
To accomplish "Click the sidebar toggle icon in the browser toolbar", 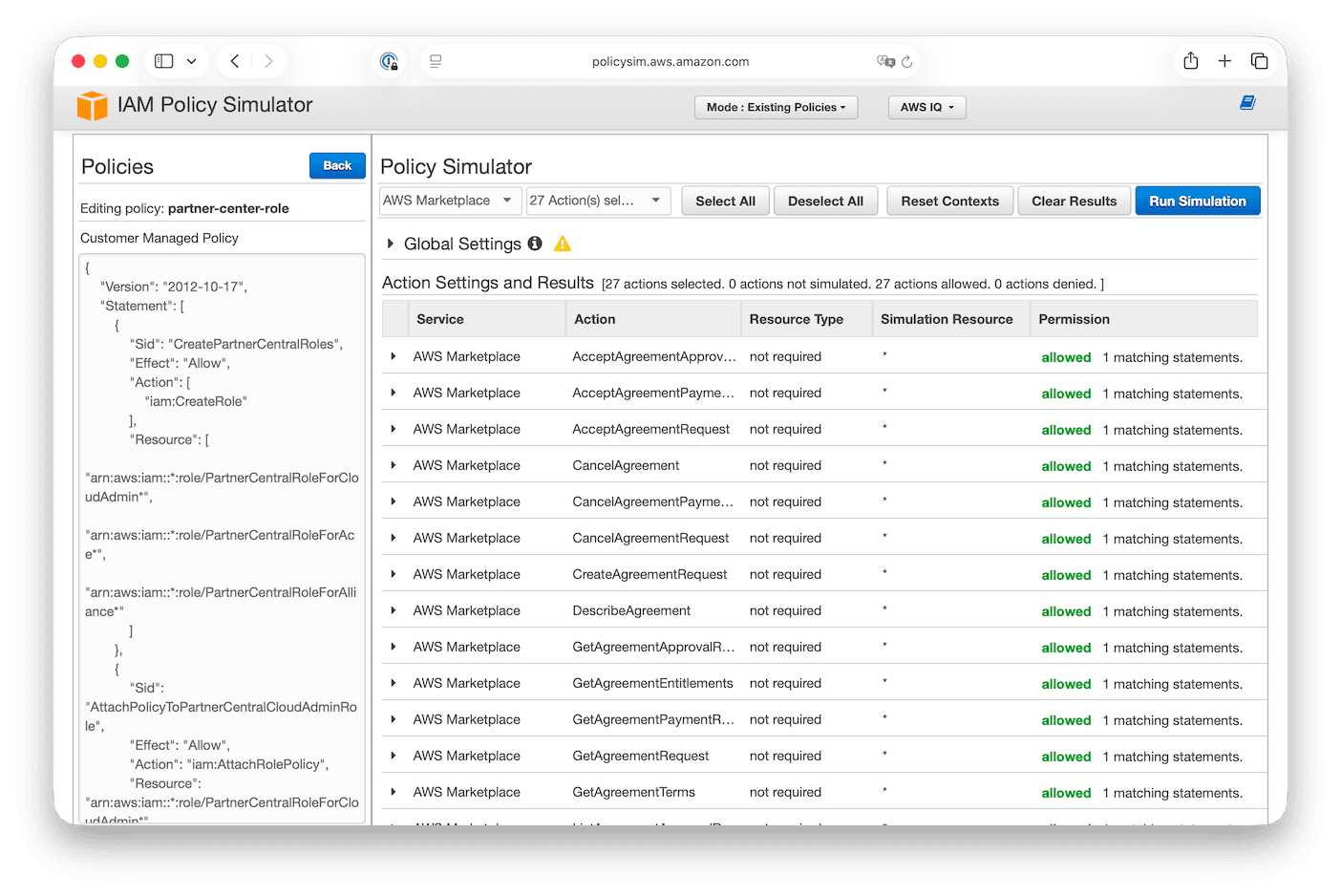I will tap(163, 60).
